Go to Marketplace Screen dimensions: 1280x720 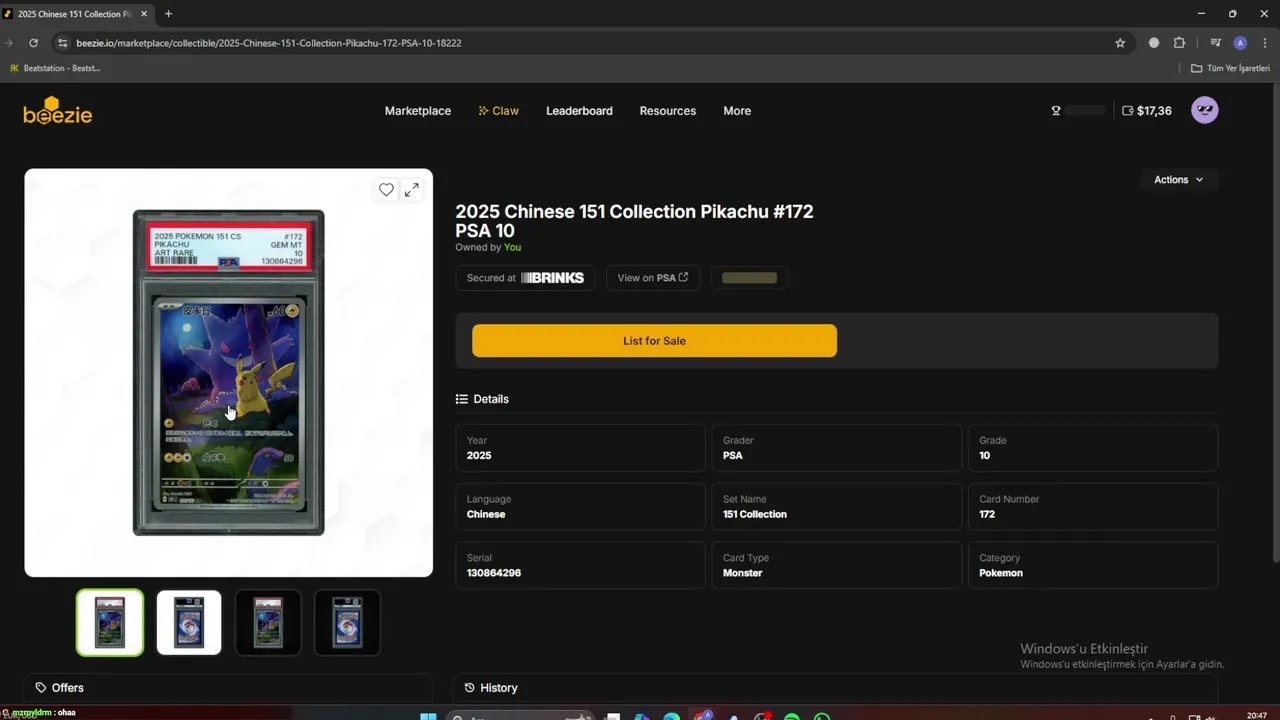coord(418,111)
